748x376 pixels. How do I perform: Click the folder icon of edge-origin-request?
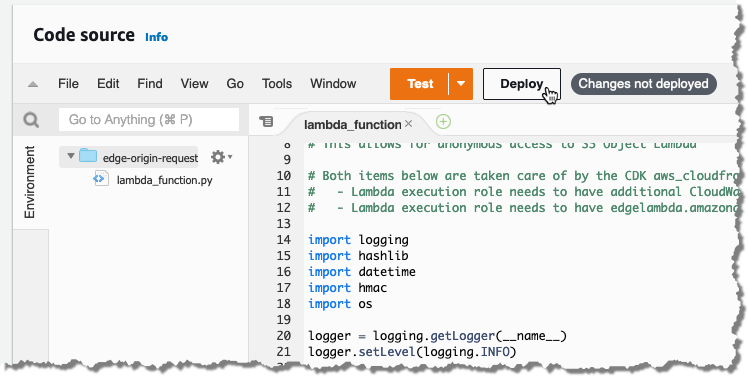point(88,155)
